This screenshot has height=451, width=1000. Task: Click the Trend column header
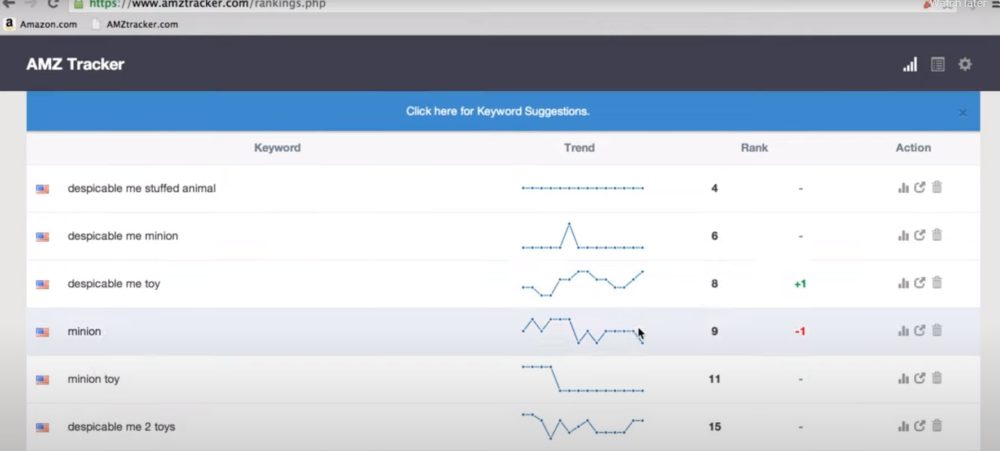579,148
